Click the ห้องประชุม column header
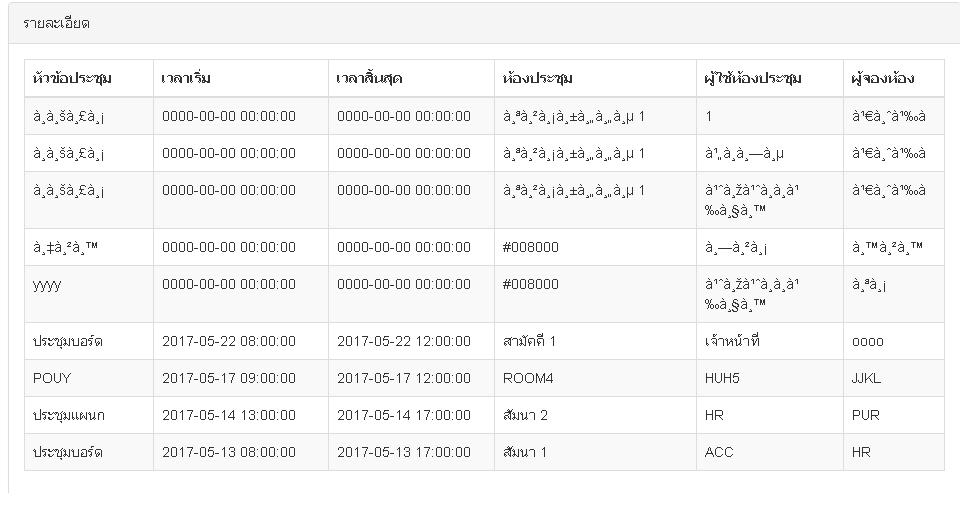The height and width of the screenshot is (529, 960). click(539, 79)
